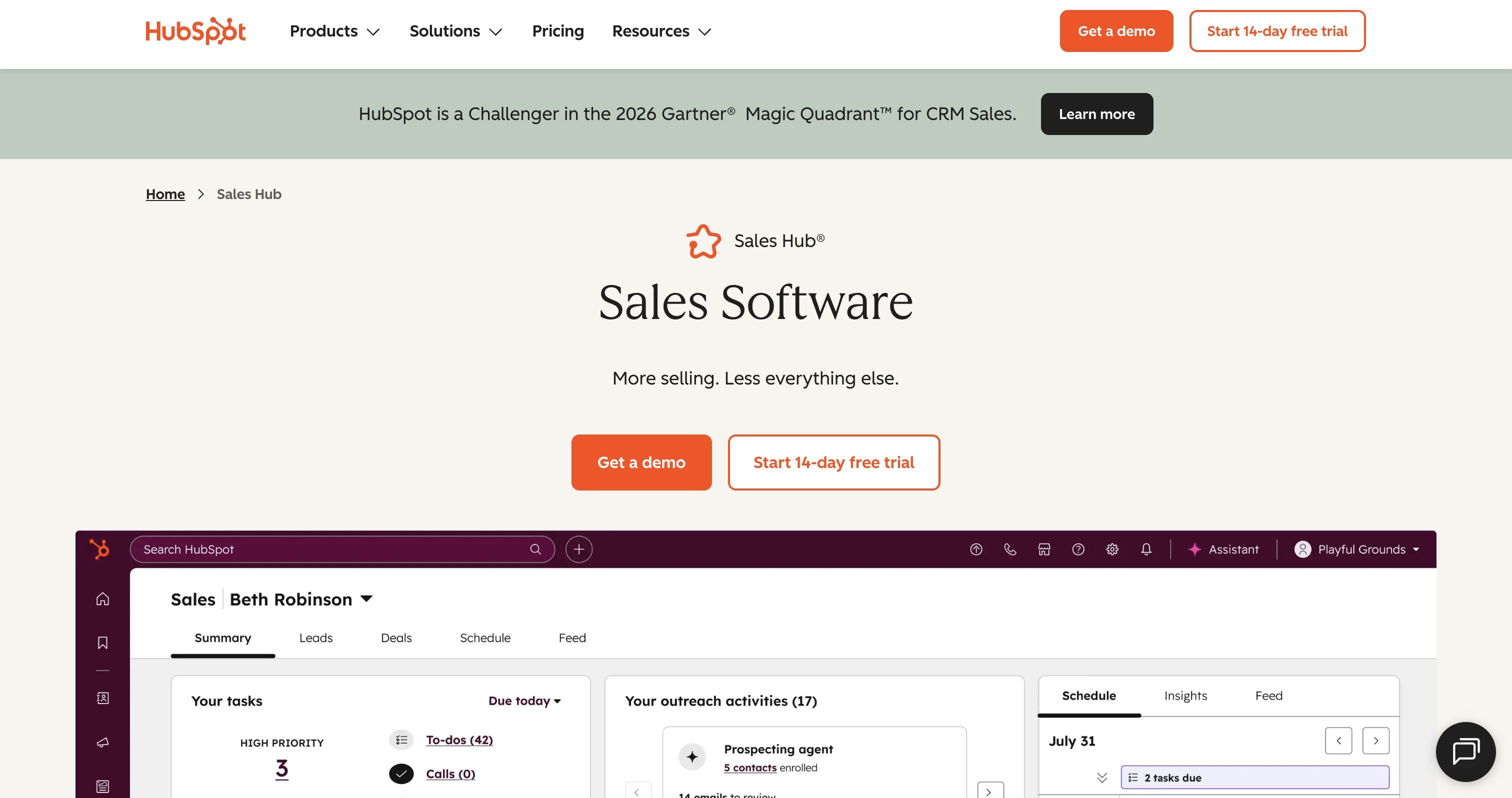Select the Insights tab in right panel
Image resolution: width=1512 pixels, height=798 pixels.
click(x=1185, y=695)
